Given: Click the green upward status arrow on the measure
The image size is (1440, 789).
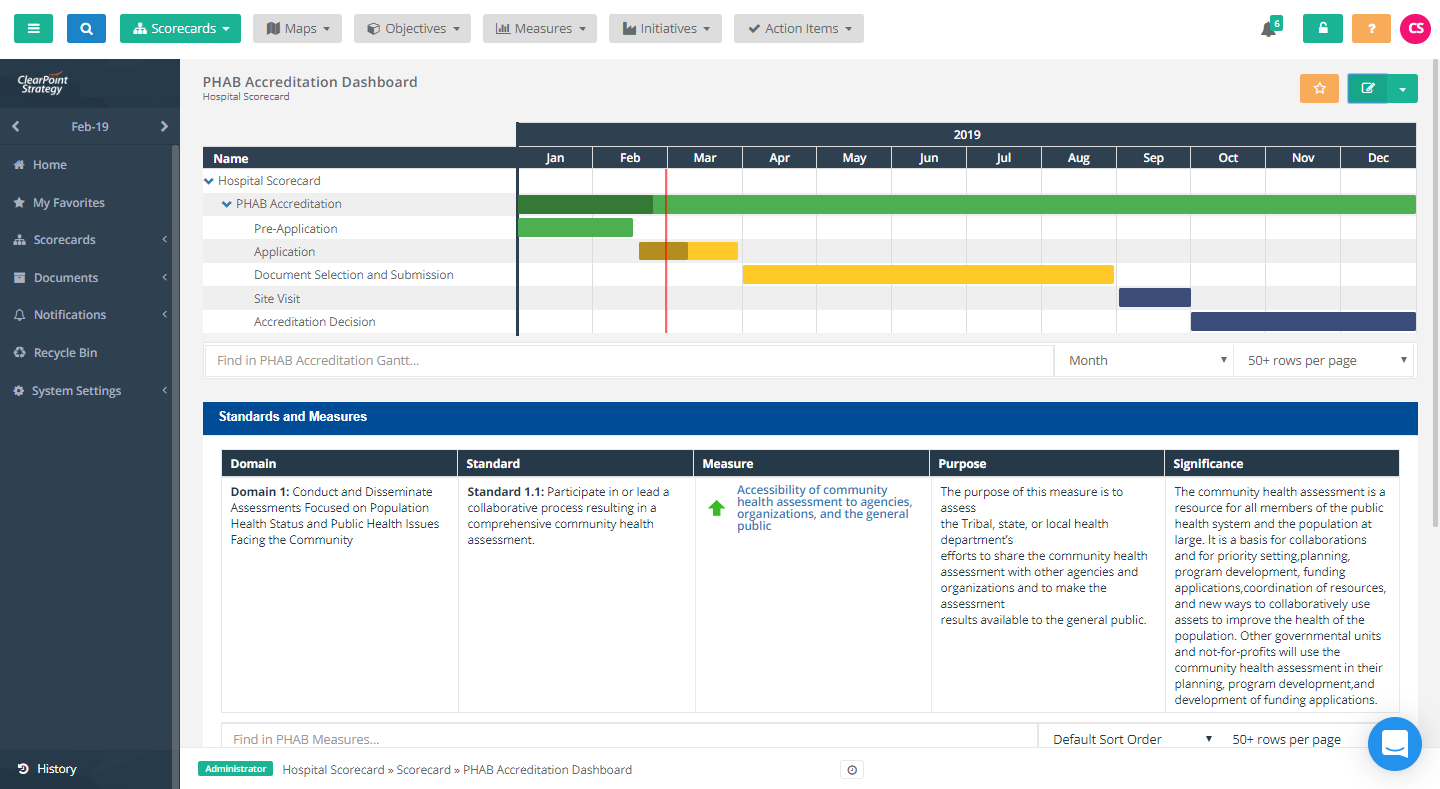Looking at the screenshot, I should tap(716, 508).
